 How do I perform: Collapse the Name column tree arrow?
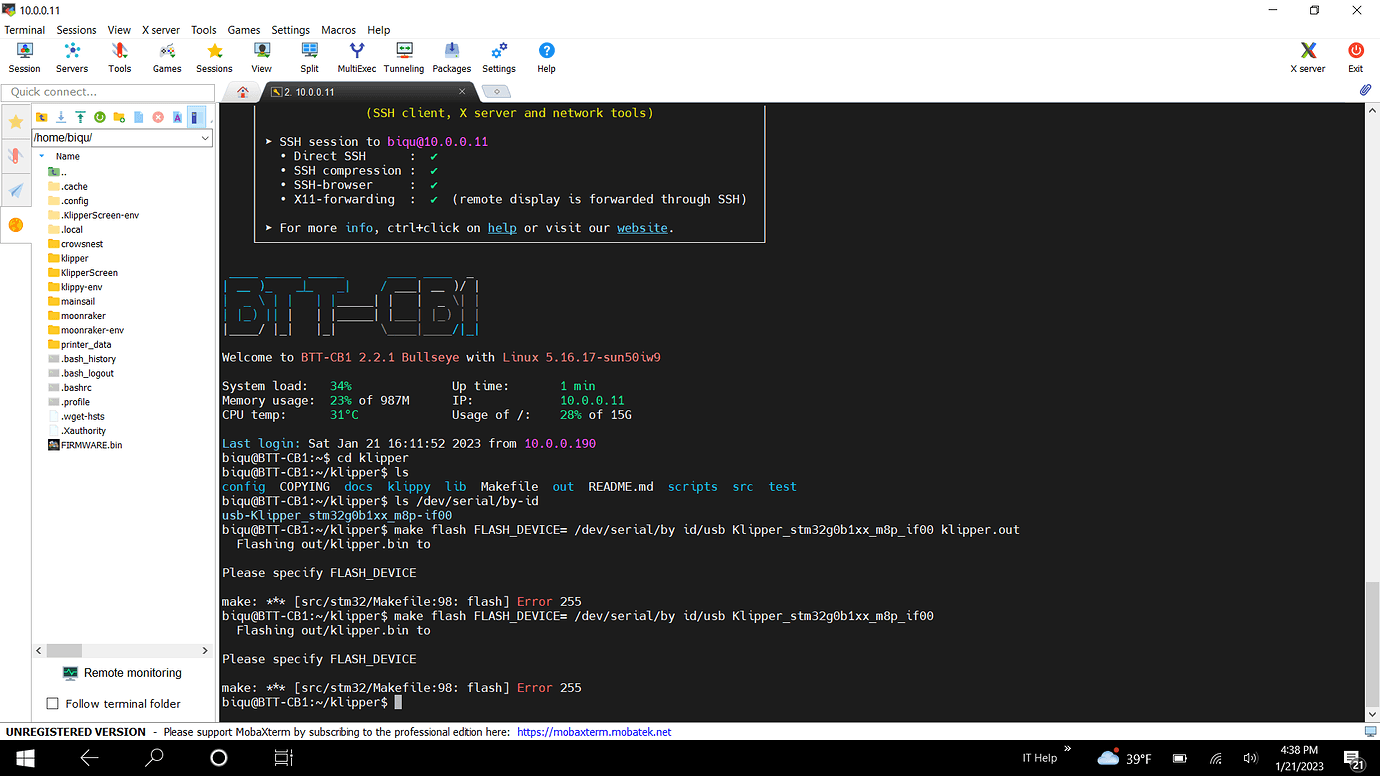[x=42, y=156]
